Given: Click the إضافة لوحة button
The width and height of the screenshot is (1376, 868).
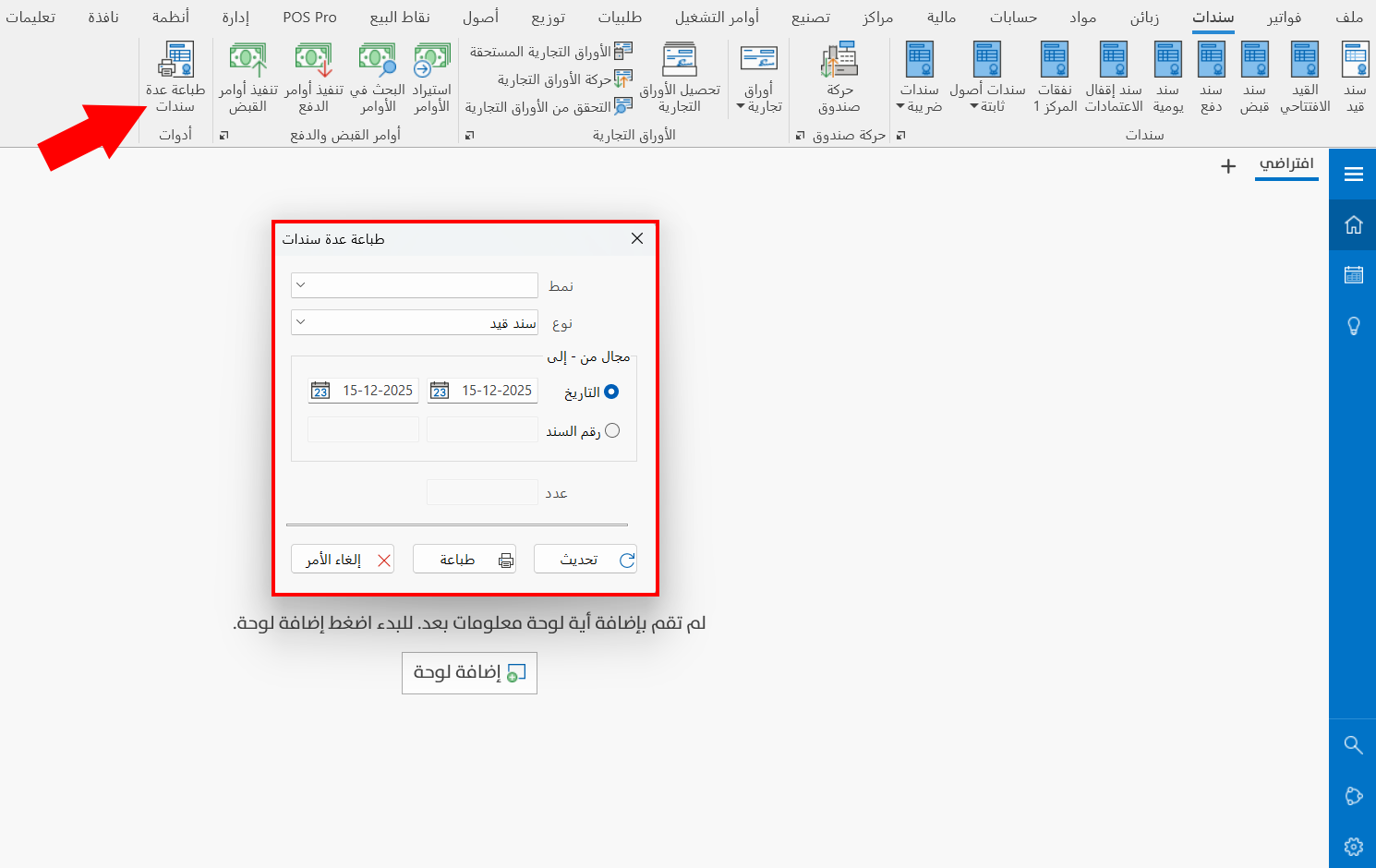Looking at the screenshot, I should coord(469,673).
